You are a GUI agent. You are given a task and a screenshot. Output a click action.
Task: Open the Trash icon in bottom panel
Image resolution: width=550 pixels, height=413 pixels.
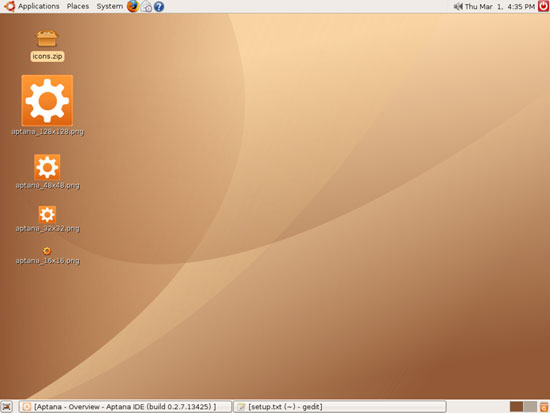[544, 407]
